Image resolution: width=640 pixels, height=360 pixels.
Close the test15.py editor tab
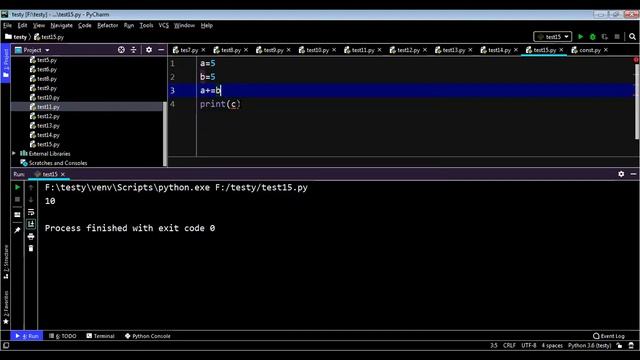(x=561, y=50)
